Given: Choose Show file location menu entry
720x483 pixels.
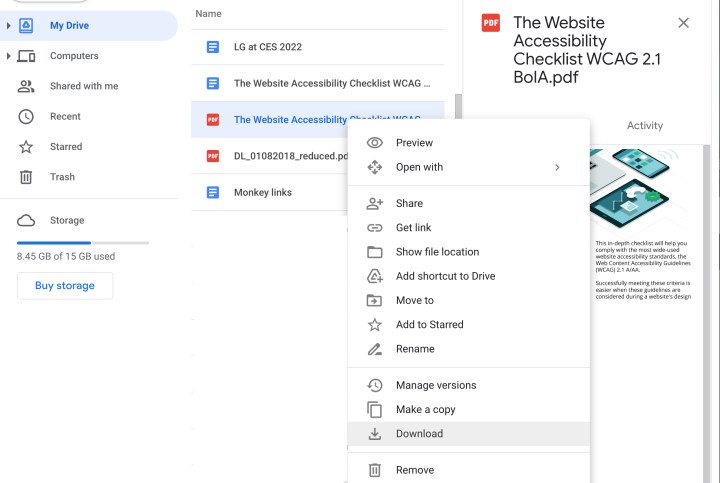Looking at the screenshot, I should click(468, 252).
